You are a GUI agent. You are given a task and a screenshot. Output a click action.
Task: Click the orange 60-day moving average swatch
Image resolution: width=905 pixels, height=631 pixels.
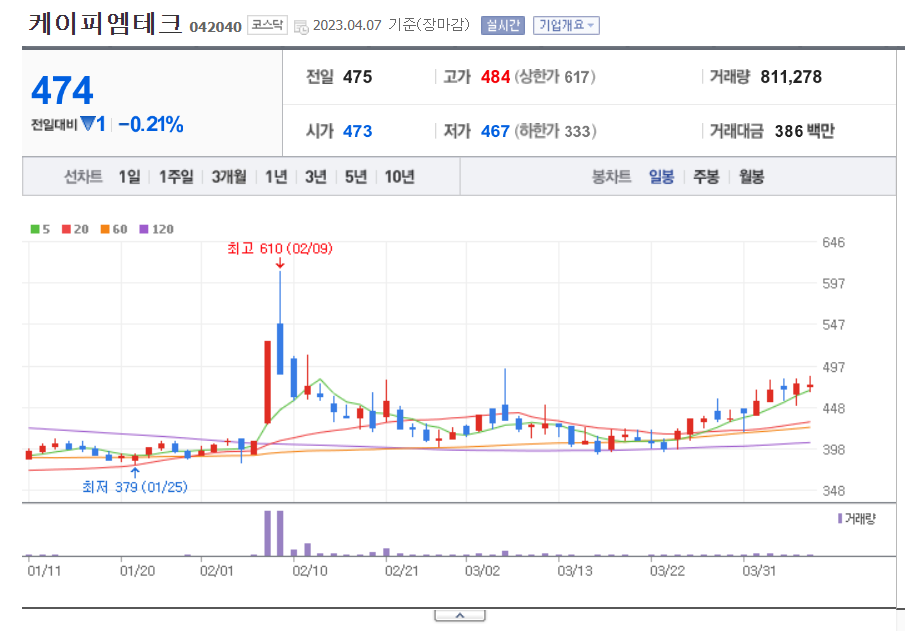[x=105, y=229]
